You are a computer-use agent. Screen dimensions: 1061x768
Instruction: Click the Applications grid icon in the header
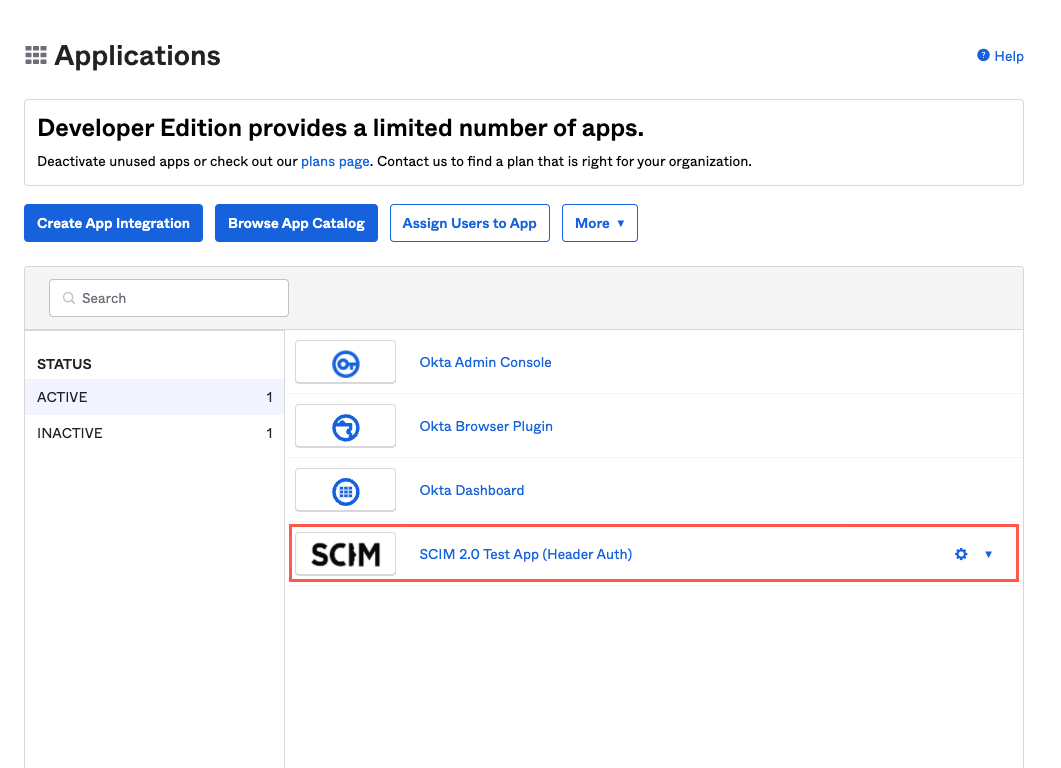35,55
